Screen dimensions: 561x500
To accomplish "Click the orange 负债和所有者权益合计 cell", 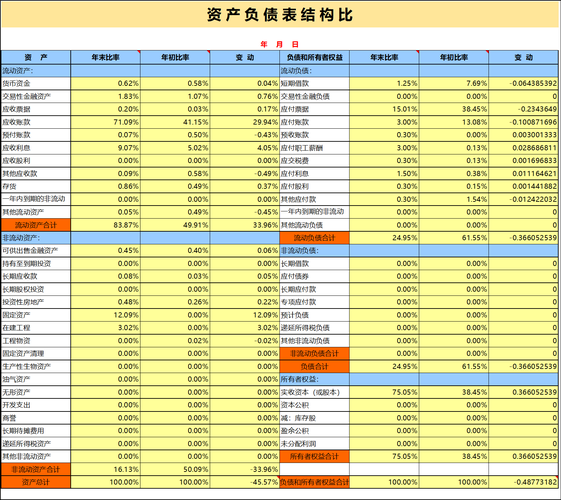I will pos(314,482).
